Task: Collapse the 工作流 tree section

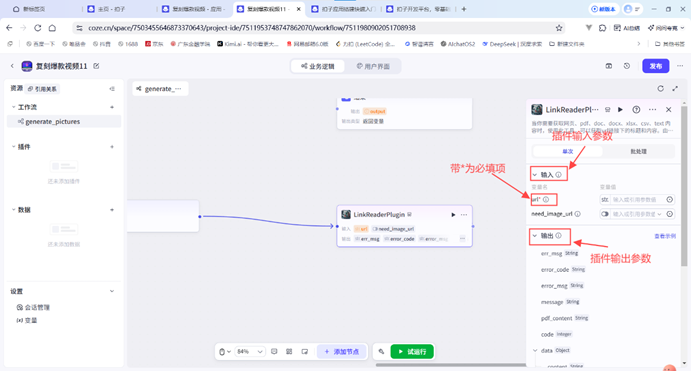Action: coord(13,107)
